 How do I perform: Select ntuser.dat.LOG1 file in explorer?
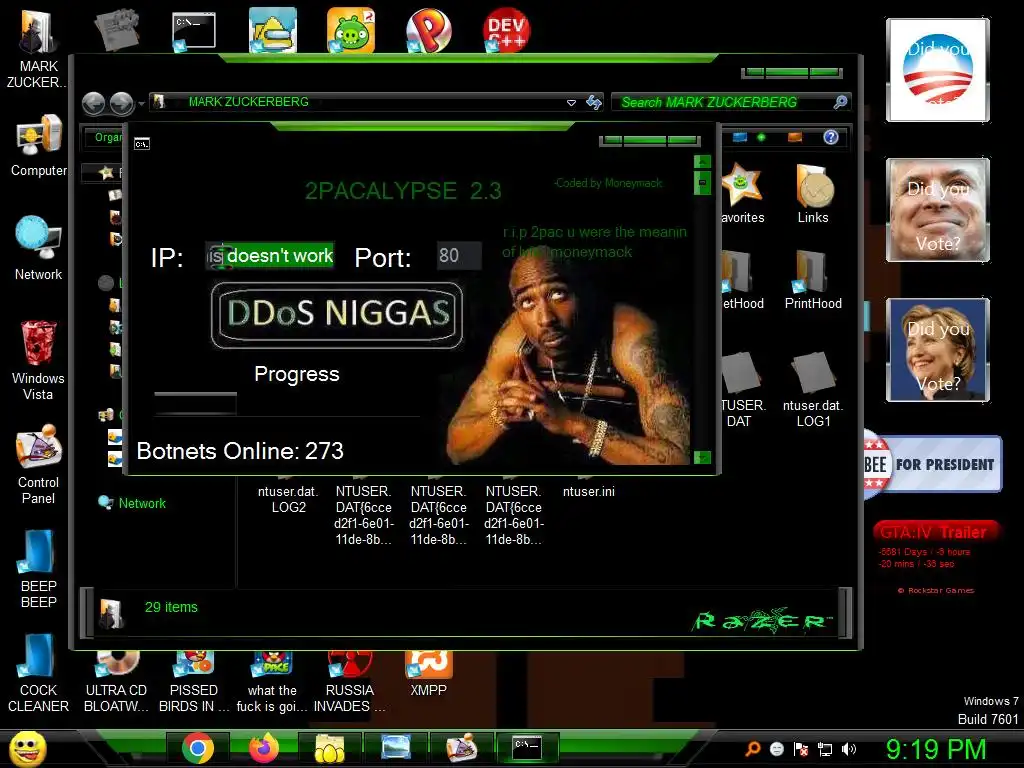[x=813, y=390]
